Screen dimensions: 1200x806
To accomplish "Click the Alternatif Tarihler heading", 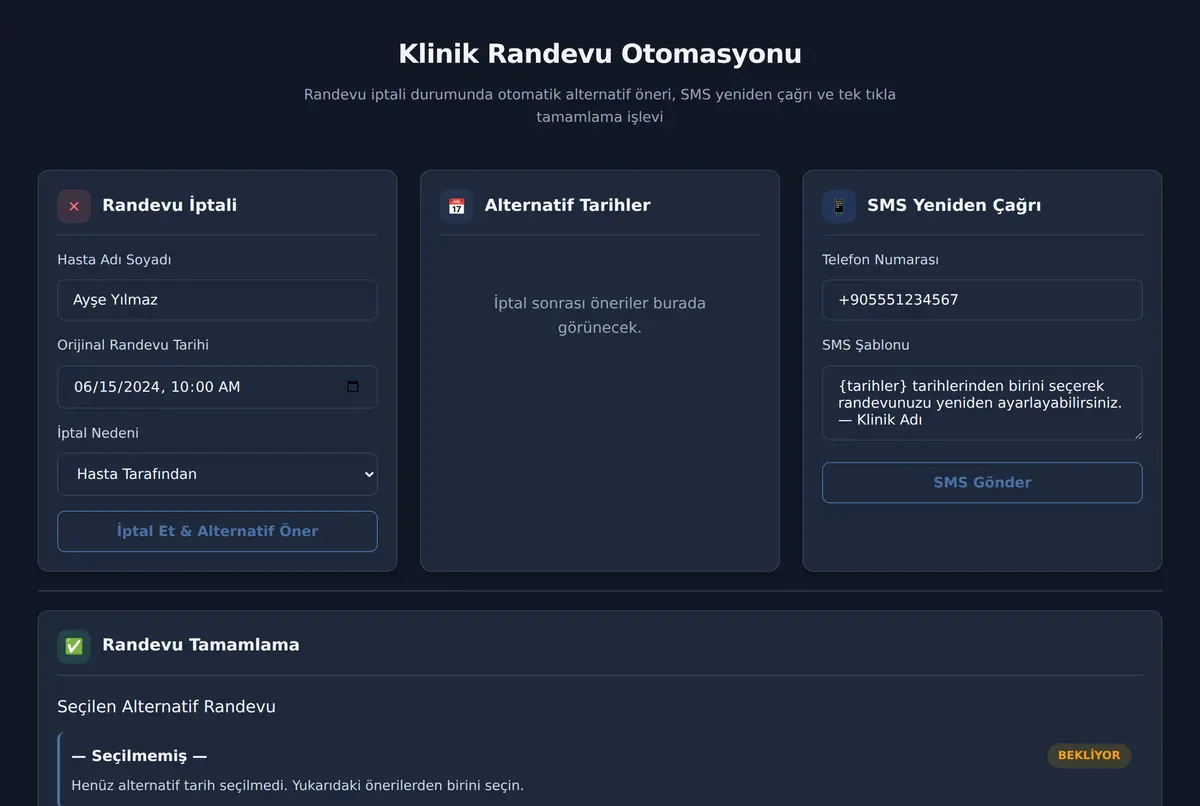I will (x=567, y=205).
